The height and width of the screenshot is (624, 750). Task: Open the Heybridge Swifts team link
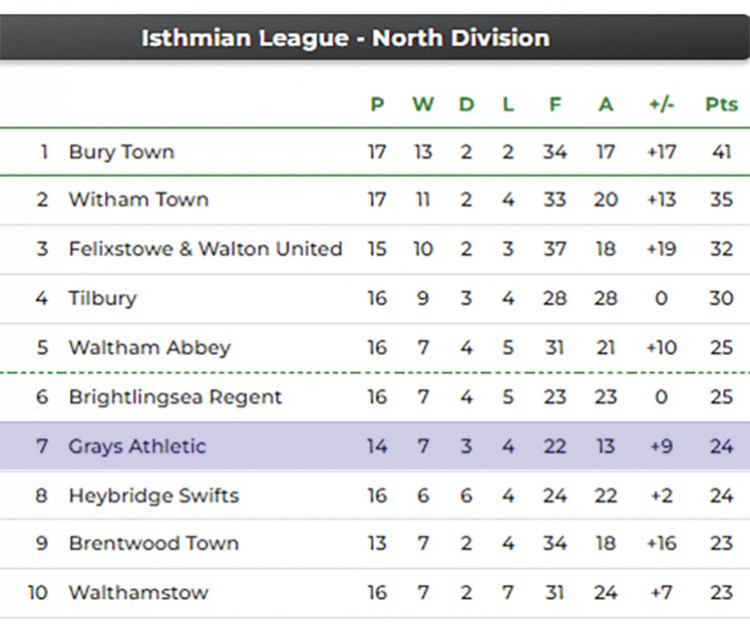[x=154, y=496]
